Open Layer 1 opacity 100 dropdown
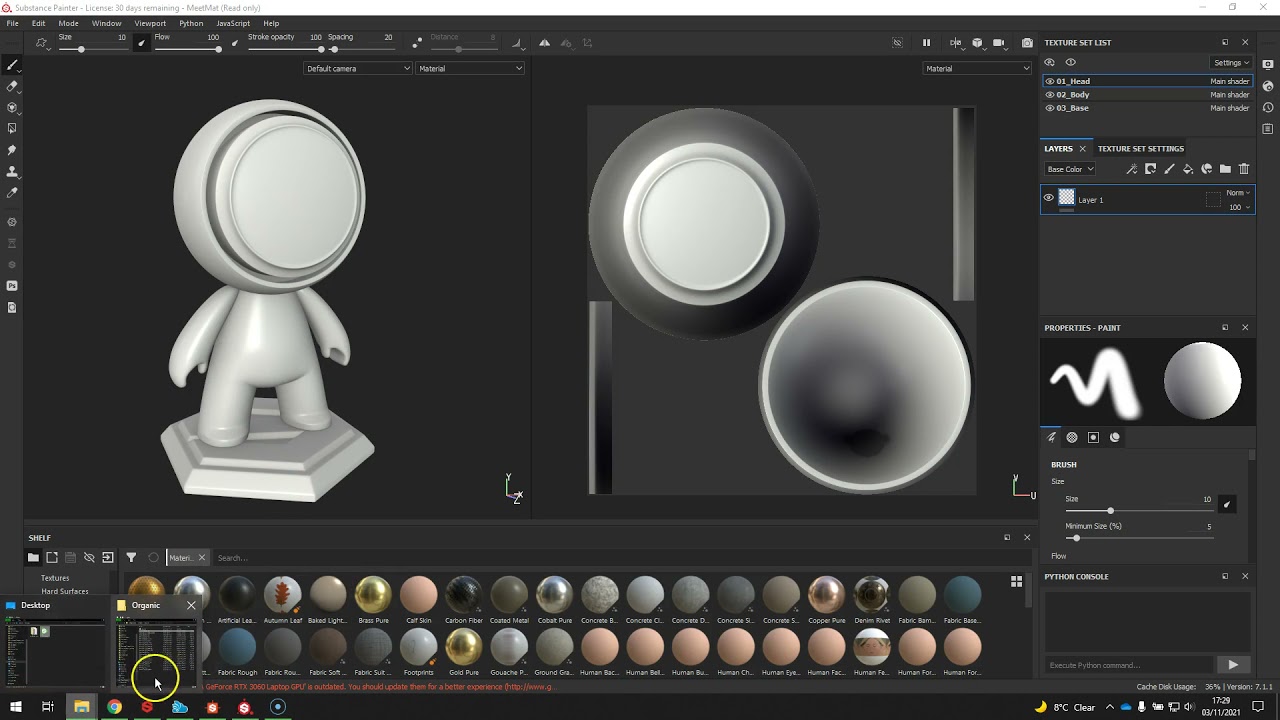Image resolution: width=1280 pixels, height=720 pixels. click(x=1239, y=207)
